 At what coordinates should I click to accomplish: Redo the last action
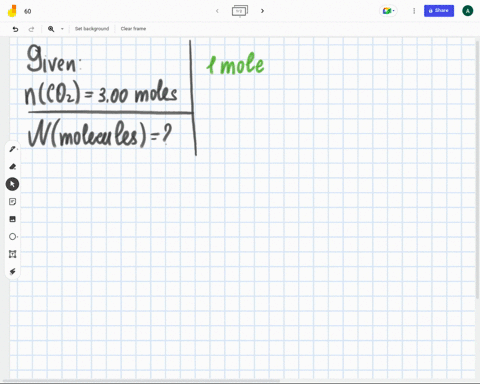[31, 29]
